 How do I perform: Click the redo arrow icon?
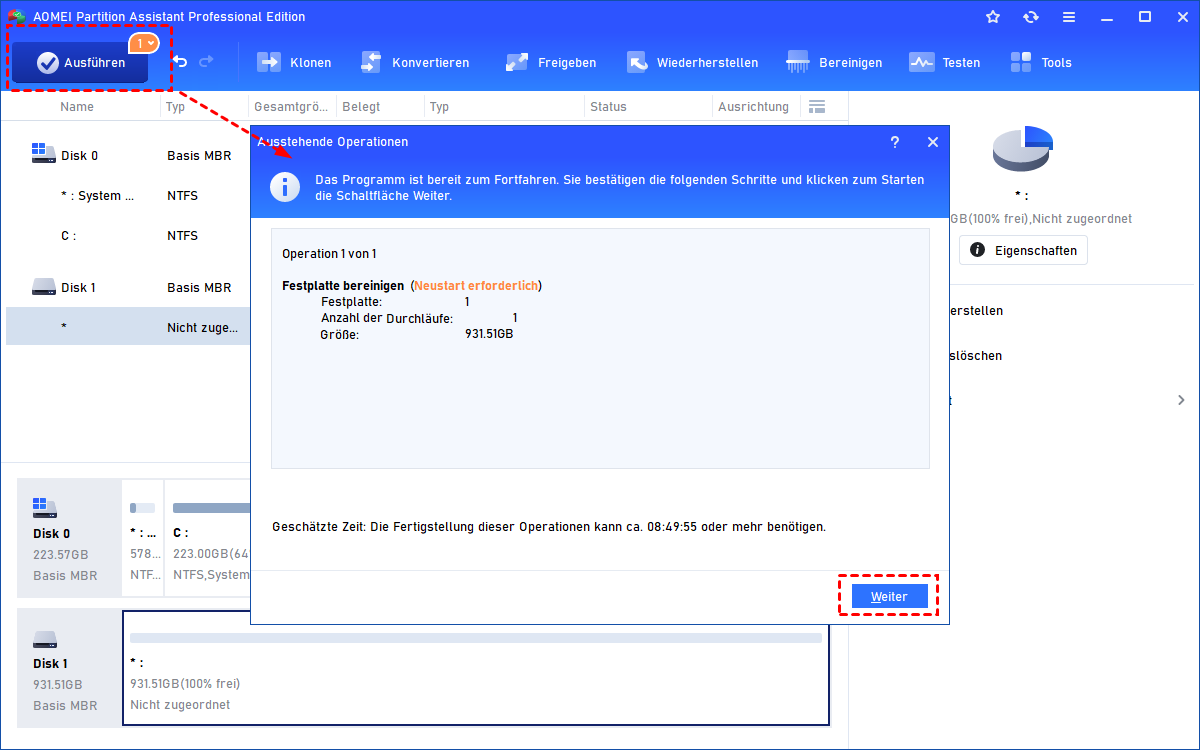click(x=207, y=62)
